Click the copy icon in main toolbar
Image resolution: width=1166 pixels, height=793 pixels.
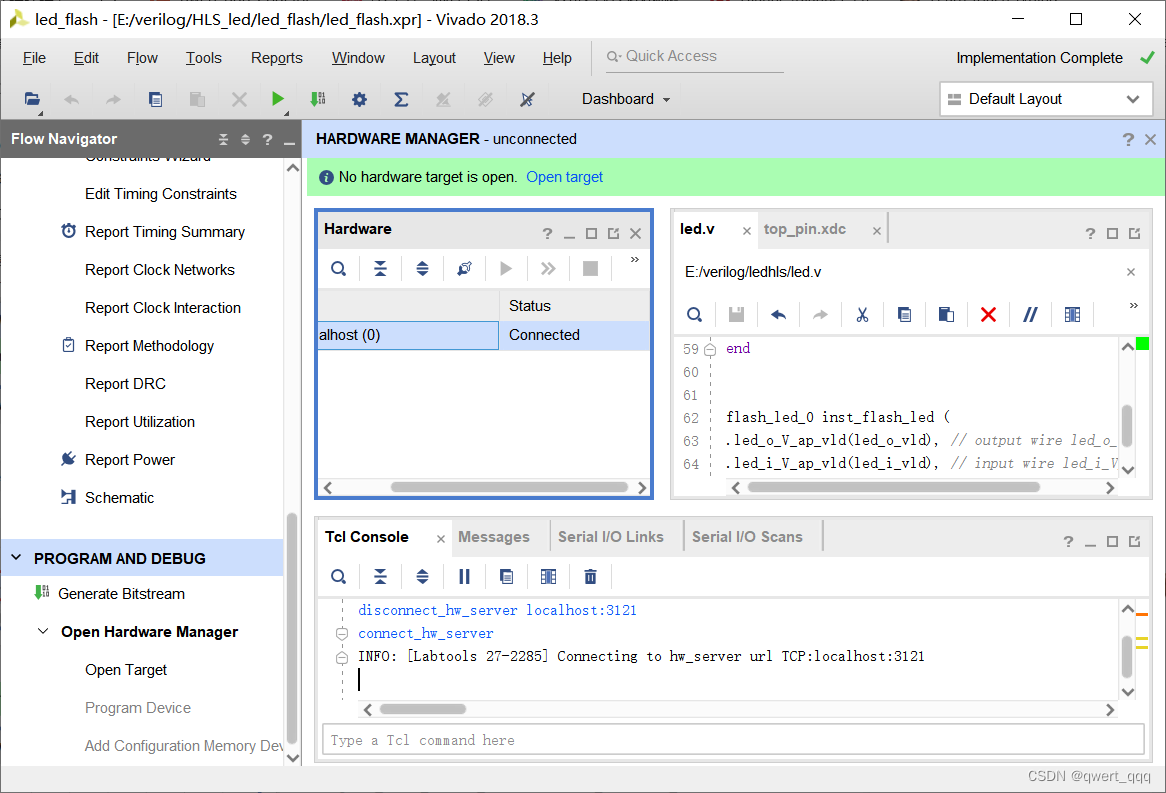coord(155,99)
